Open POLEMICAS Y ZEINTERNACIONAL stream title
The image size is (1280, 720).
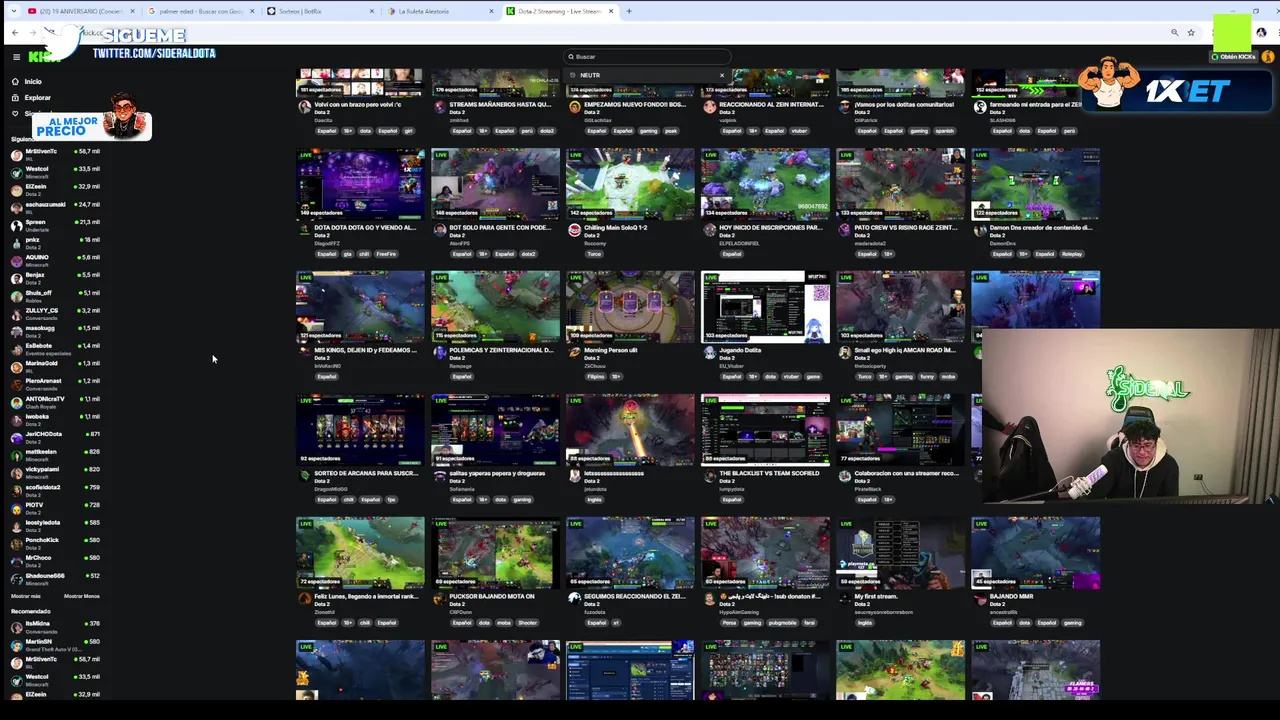(x=501, y=351)
